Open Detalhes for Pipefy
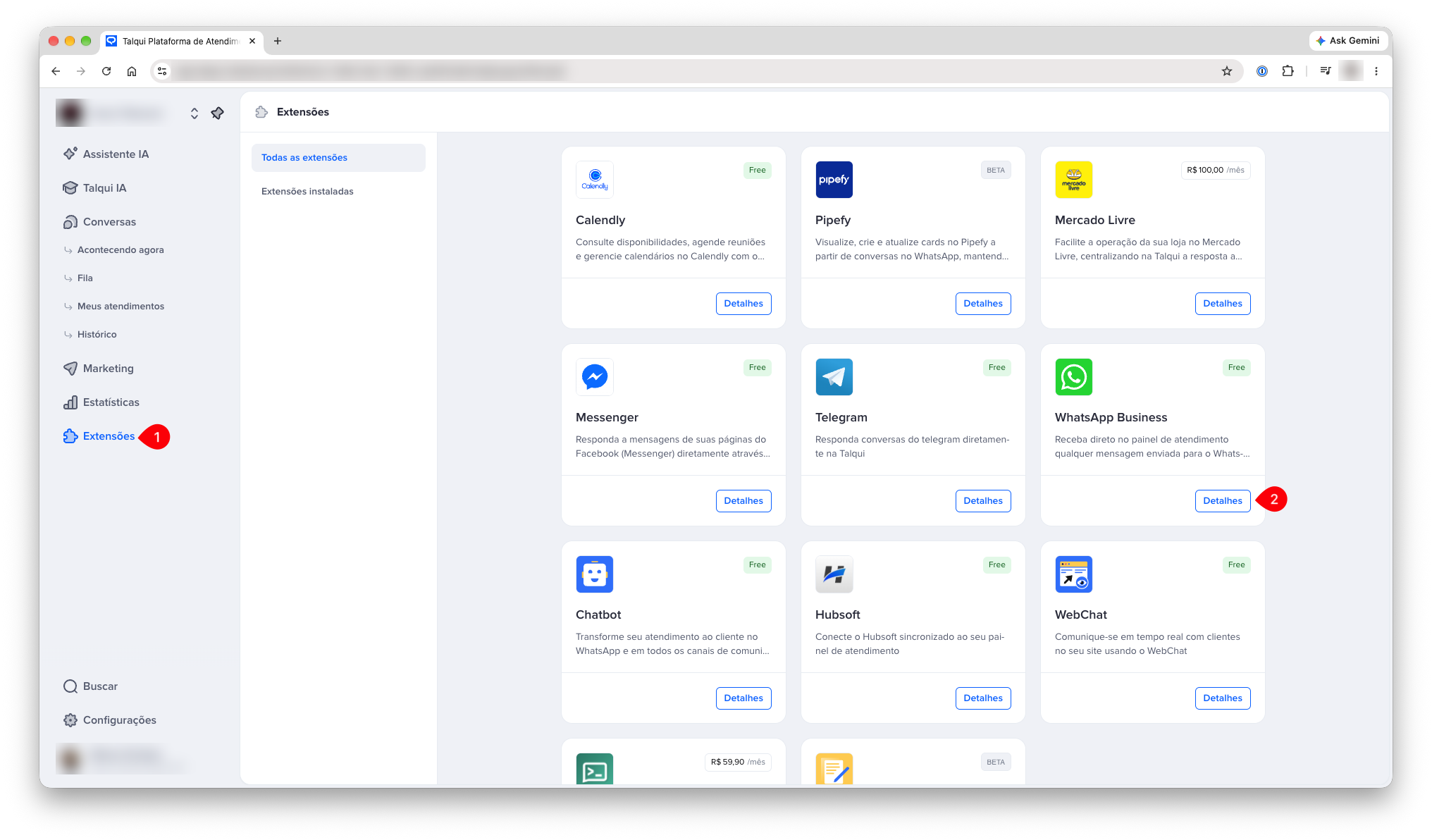 [983, 303]
